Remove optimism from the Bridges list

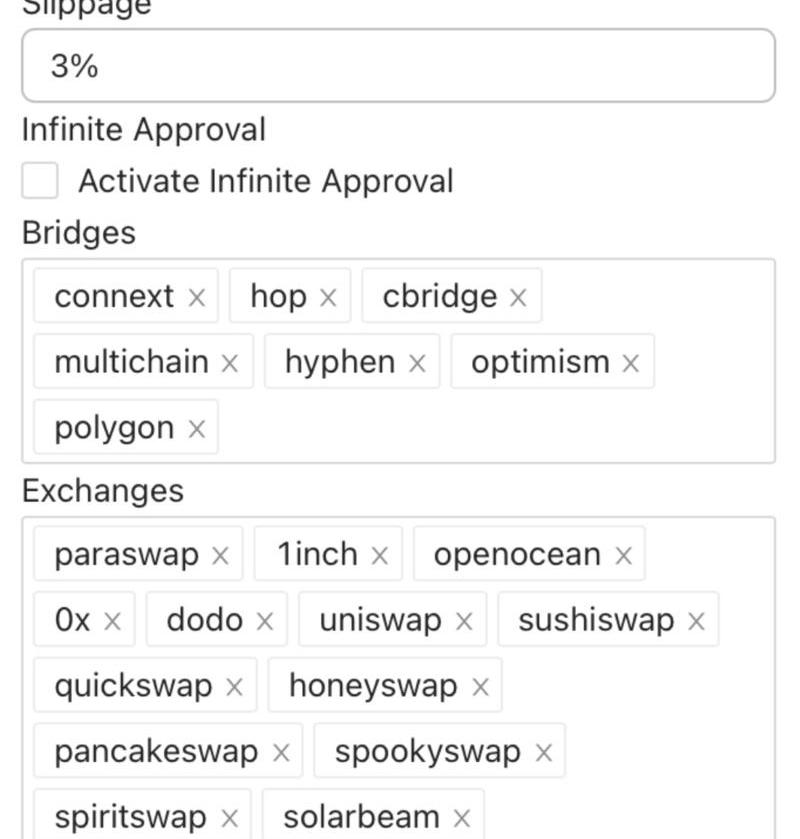coord(630,363)
